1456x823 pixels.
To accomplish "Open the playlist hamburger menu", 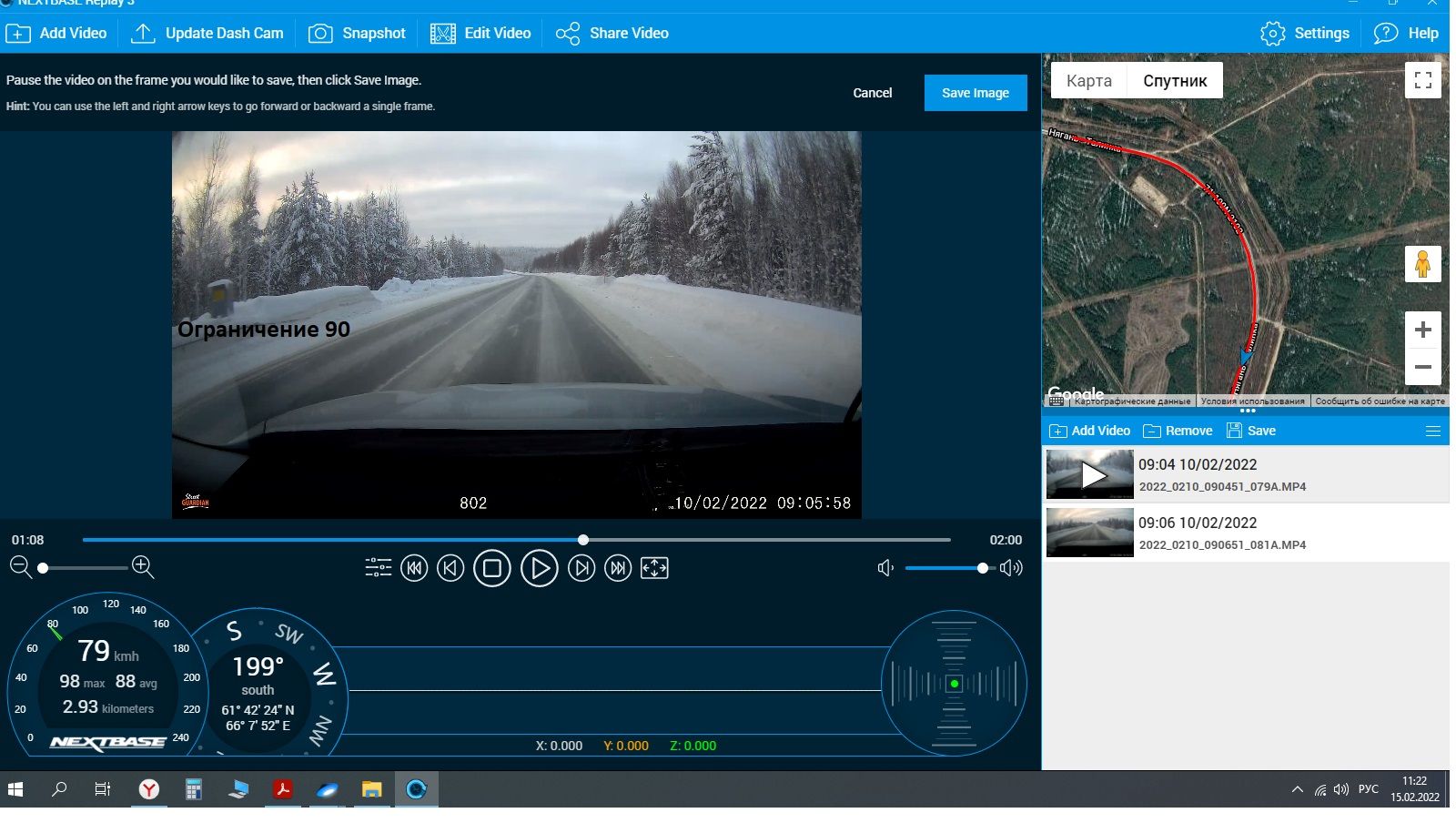I will coord(1432,432).
